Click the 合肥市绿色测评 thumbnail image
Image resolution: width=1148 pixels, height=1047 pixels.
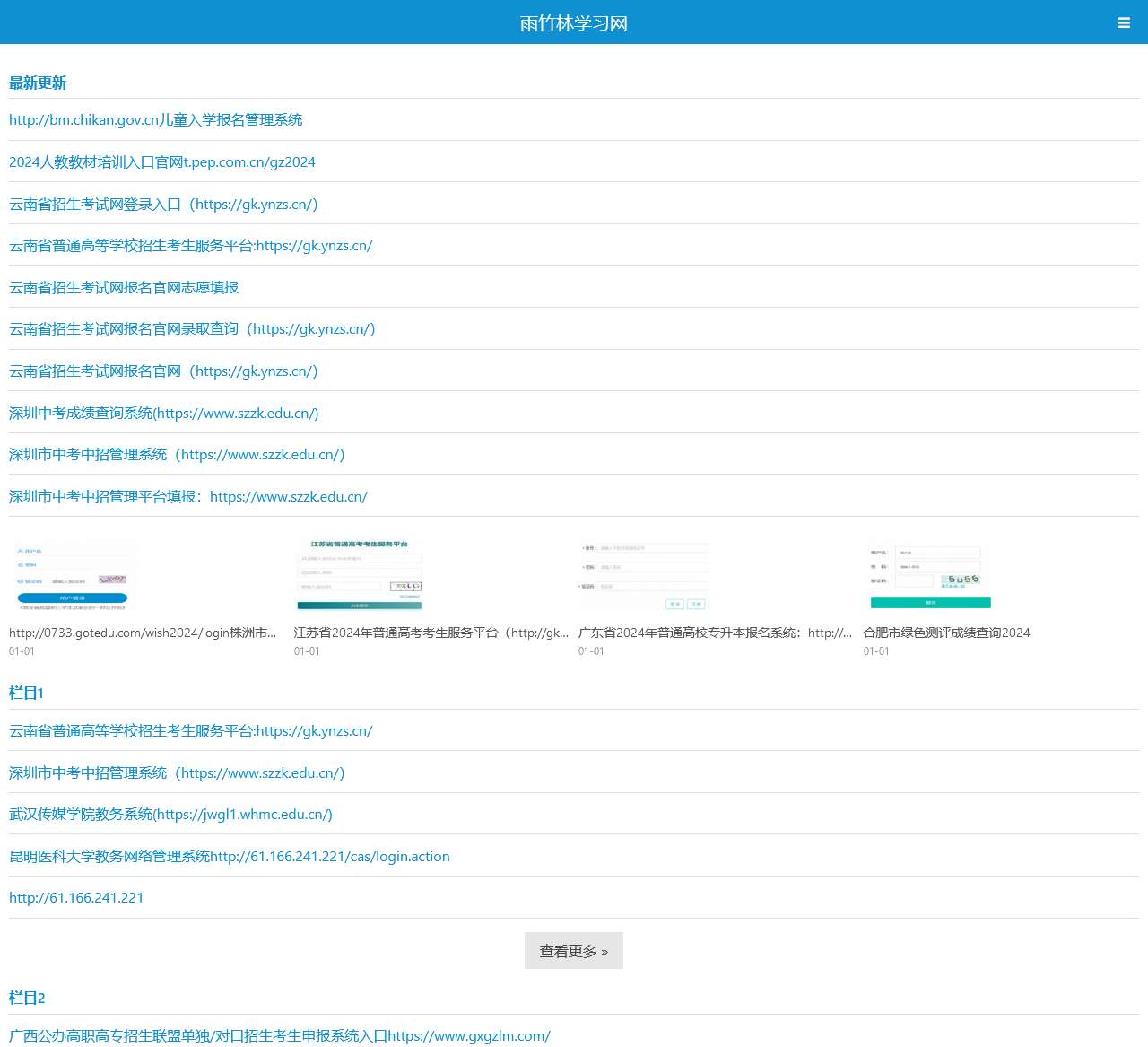click(928, 576)
